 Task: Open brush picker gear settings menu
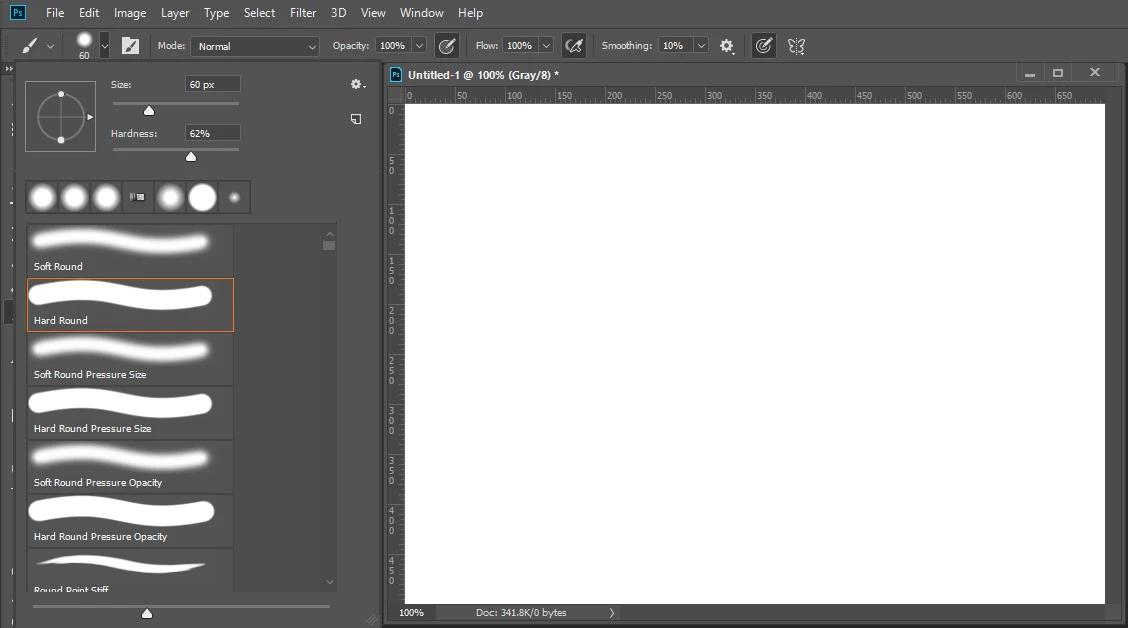point(357,85)
